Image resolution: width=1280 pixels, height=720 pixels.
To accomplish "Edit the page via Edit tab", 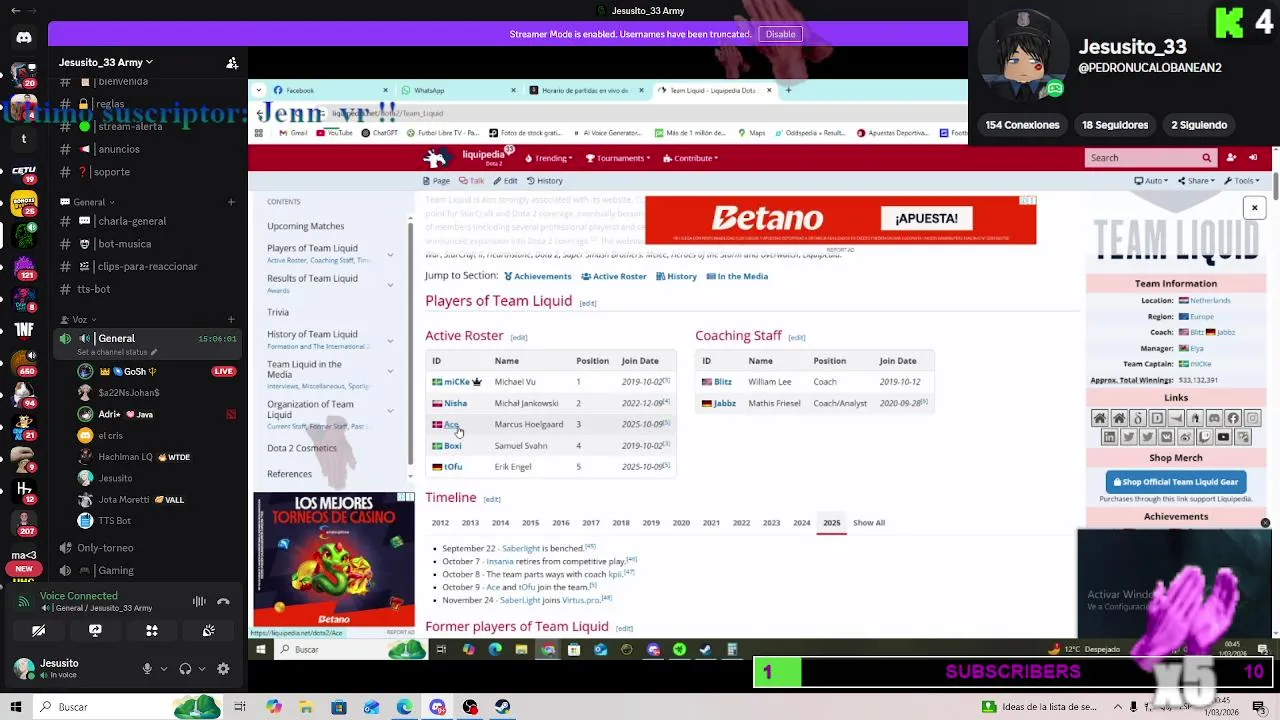I will point(505,181).
